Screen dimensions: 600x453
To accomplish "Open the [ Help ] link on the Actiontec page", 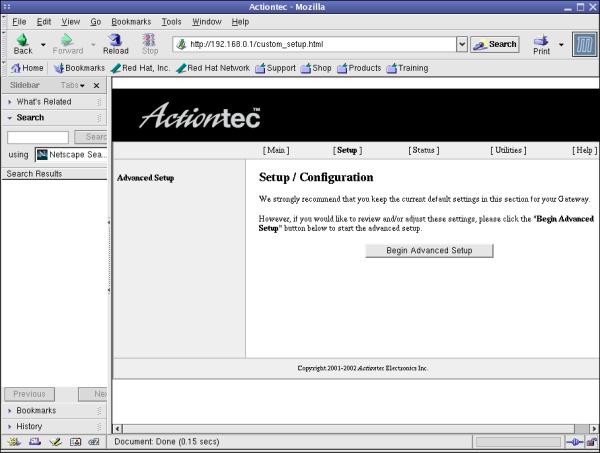I will (x=584, y=150).
